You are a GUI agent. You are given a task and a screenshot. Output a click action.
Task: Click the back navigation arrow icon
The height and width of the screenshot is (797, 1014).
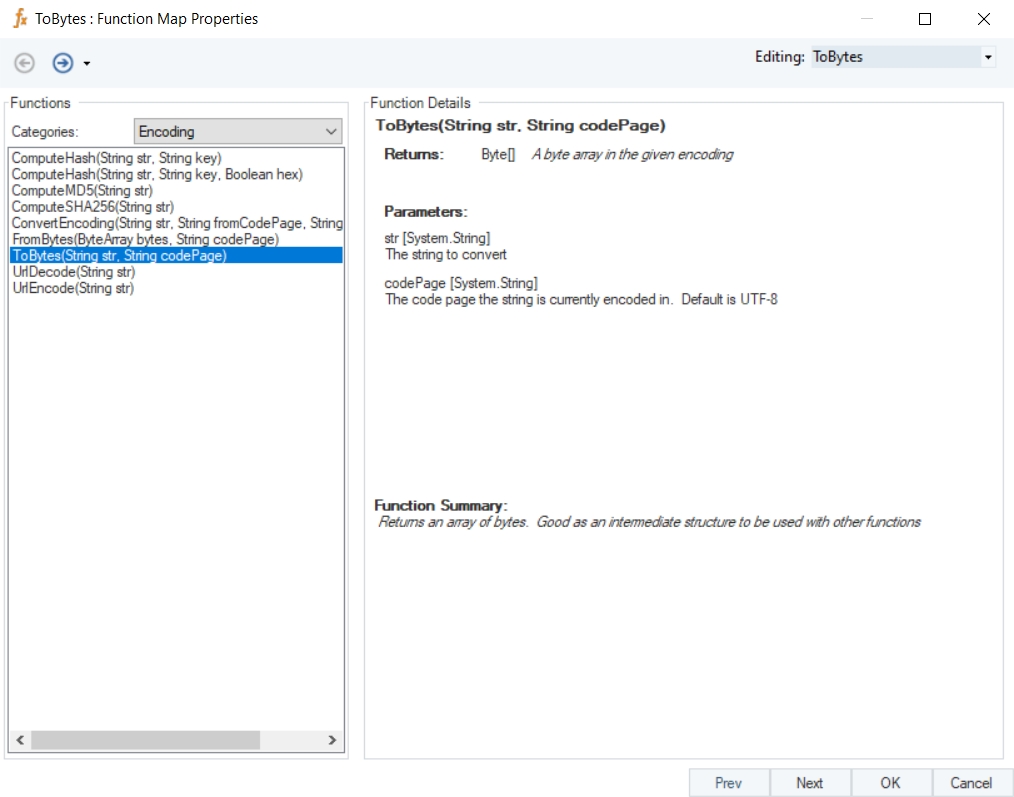[24, 63]
